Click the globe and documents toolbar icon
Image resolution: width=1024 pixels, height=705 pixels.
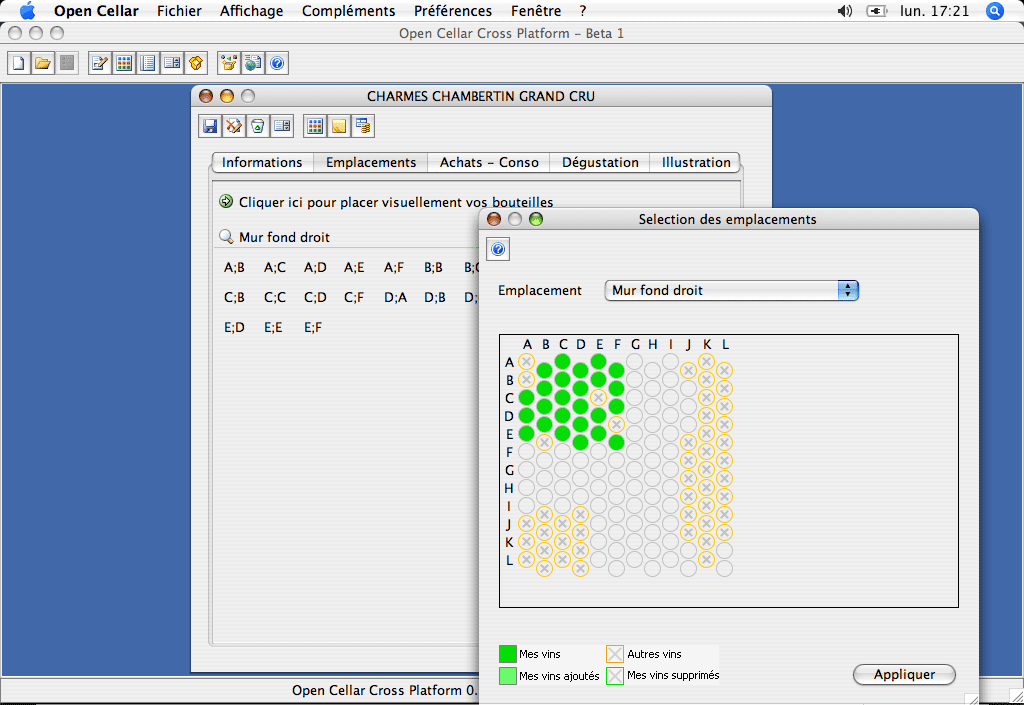point(253,63)
